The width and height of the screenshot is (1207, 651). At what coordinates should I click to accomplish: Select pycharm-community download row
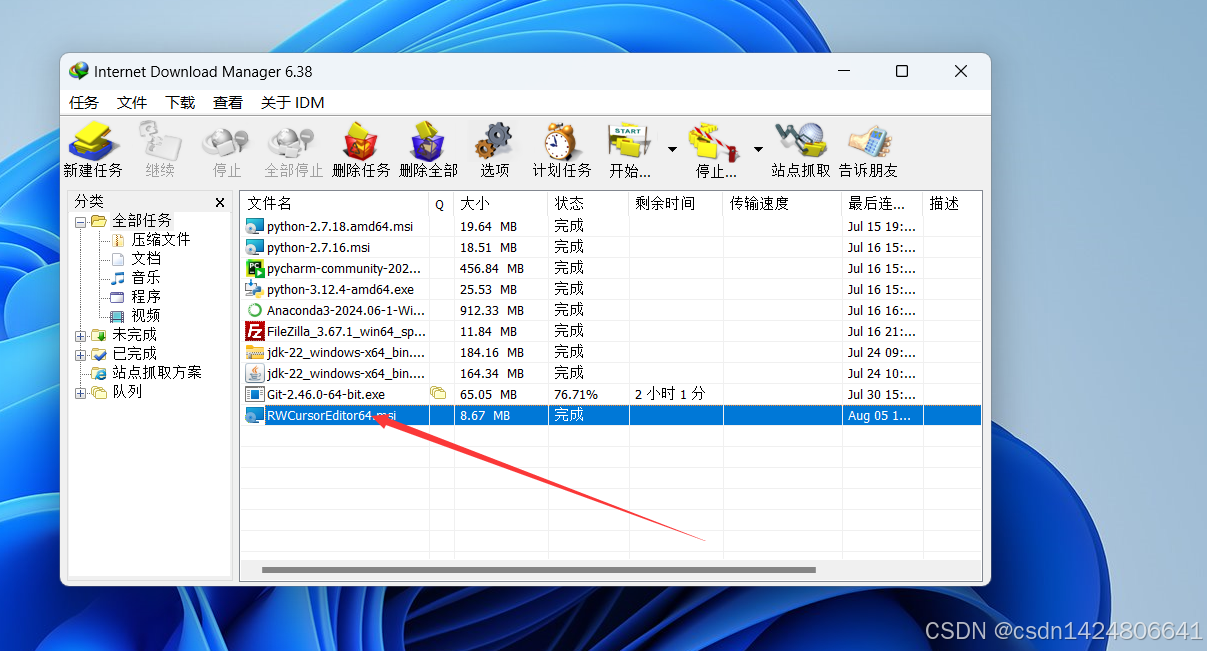611,268
